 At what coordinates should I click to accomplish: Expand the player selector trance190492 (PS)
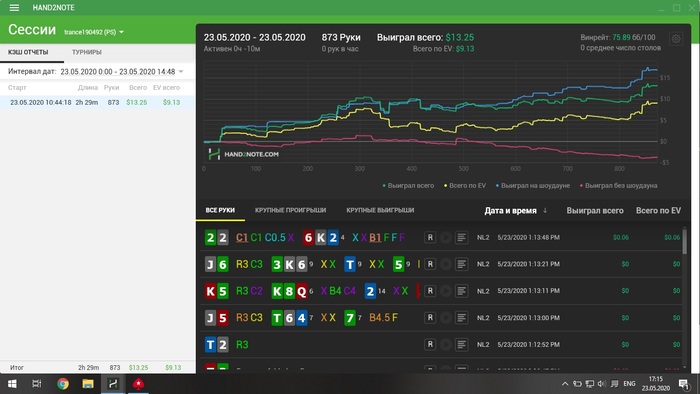[x=94, y=32]
